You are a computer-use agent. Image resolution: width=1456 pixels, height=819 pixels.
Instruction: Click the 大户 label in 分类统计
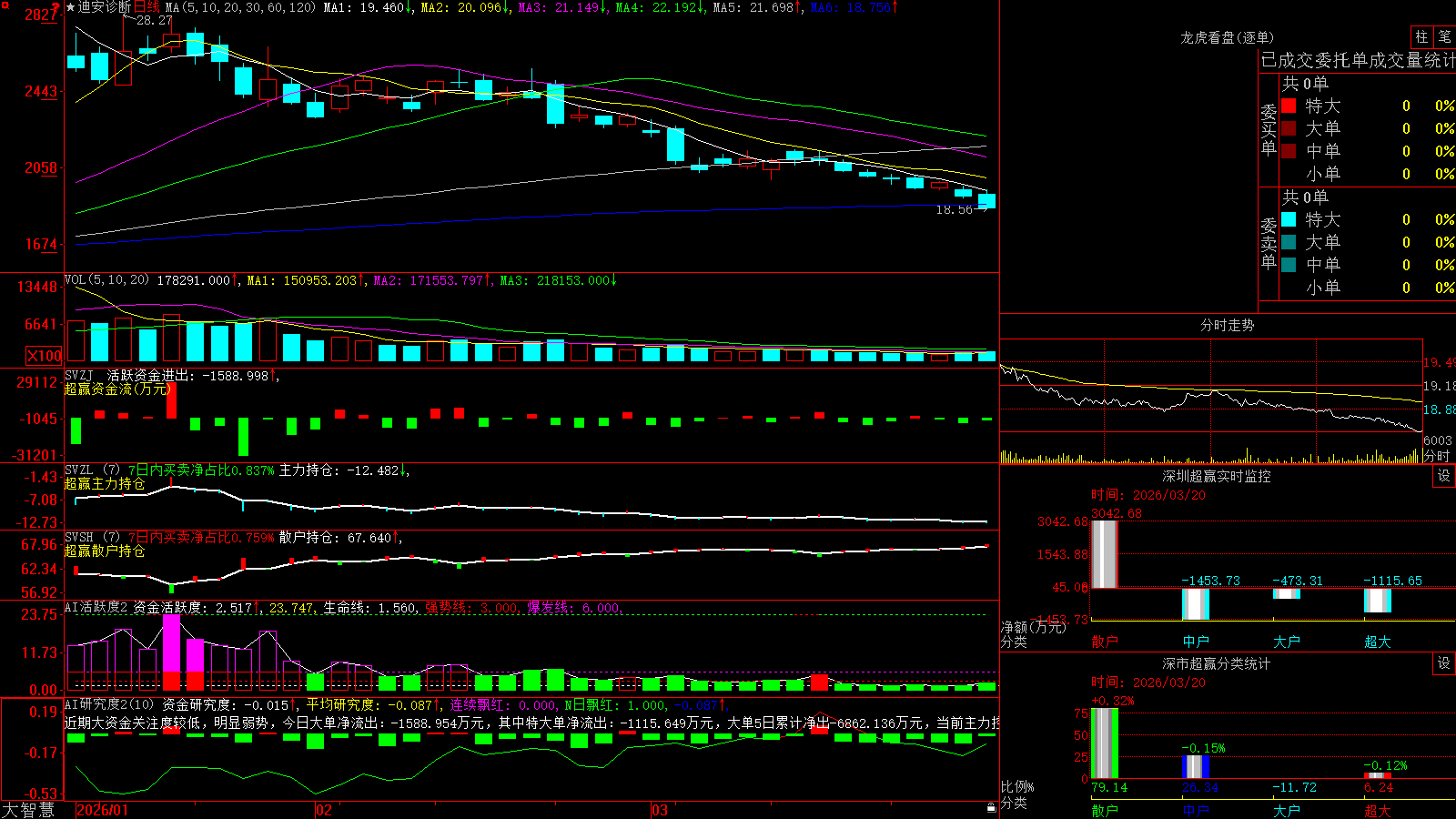tap(1287, 810)
